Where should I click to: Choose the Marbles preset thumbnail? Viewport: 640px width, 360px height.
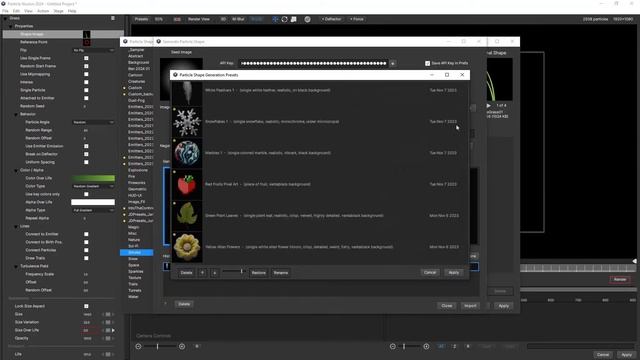(187, 153)
